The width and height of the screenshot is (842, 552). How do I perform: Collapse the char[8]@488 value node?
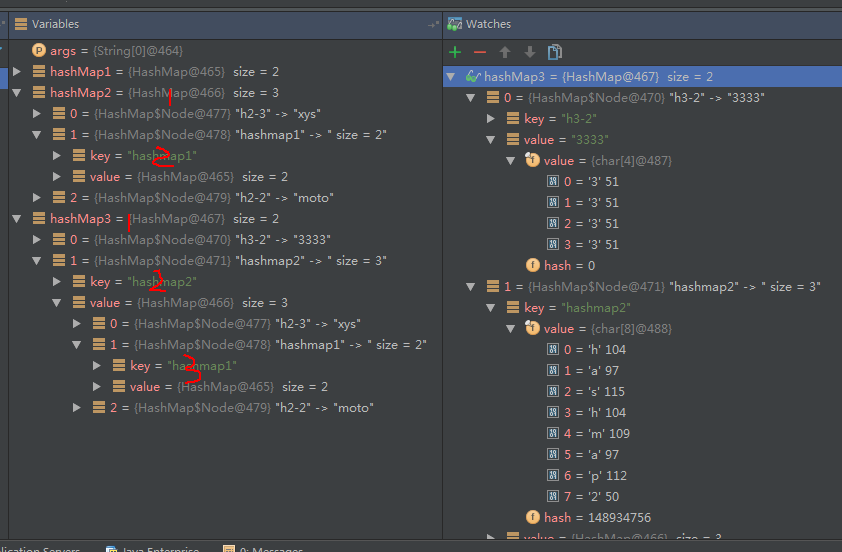pyautogui.click(x=511, y=329)
